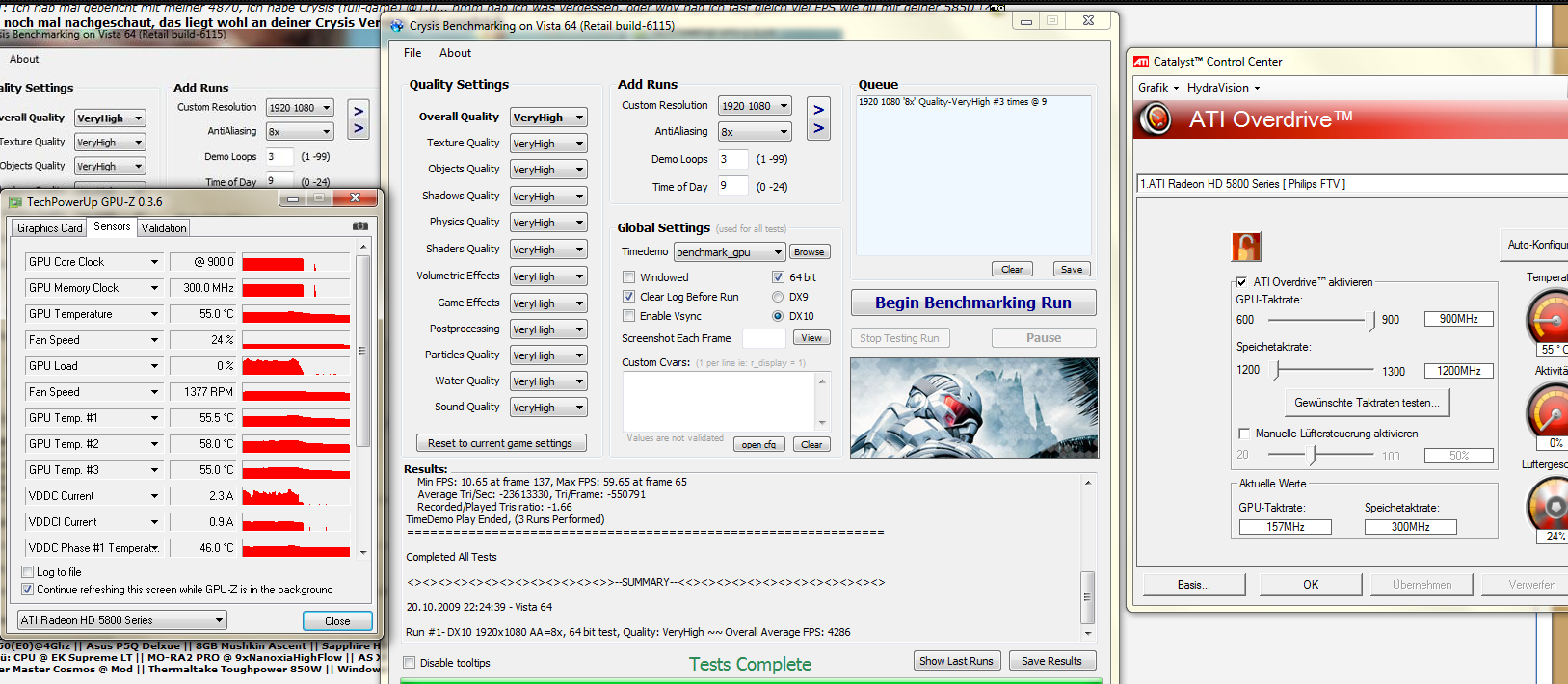The width and height of the screenshot is (1568, 684).
Task: Click Close button in GPU-Z
Action: (337, 621)
